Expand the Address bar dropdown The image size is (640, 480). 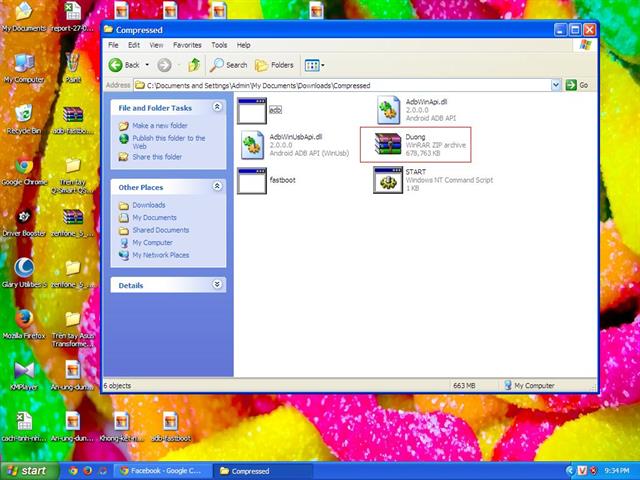click(x=556, y=85)
